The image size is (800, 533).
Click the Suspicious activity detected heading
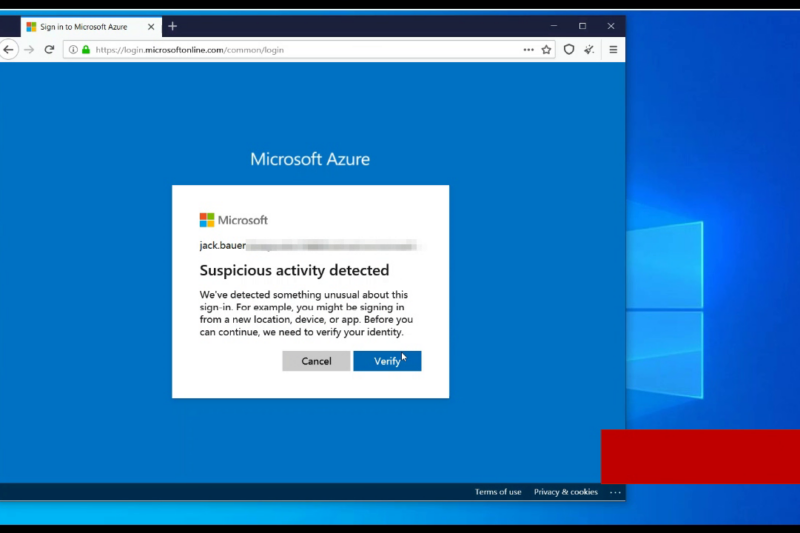tap(294, 270)
